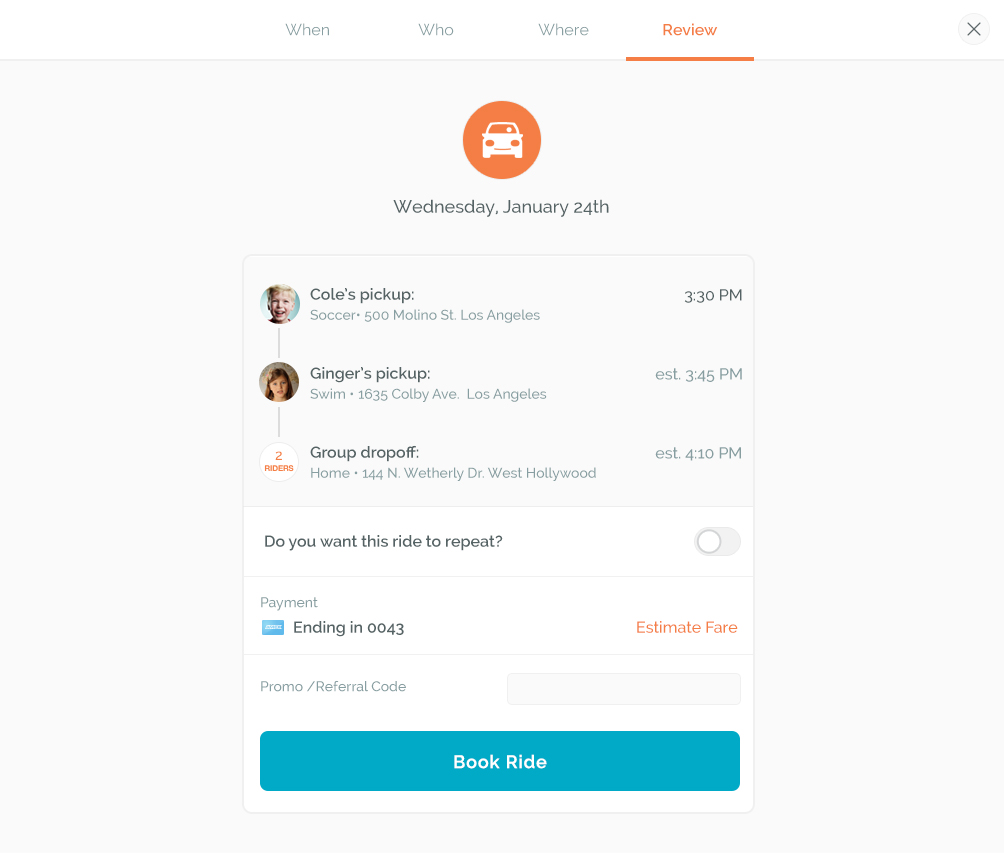The image size is (1004, 853).
Task: Click the orange car icon
Action: click(501, 140)
